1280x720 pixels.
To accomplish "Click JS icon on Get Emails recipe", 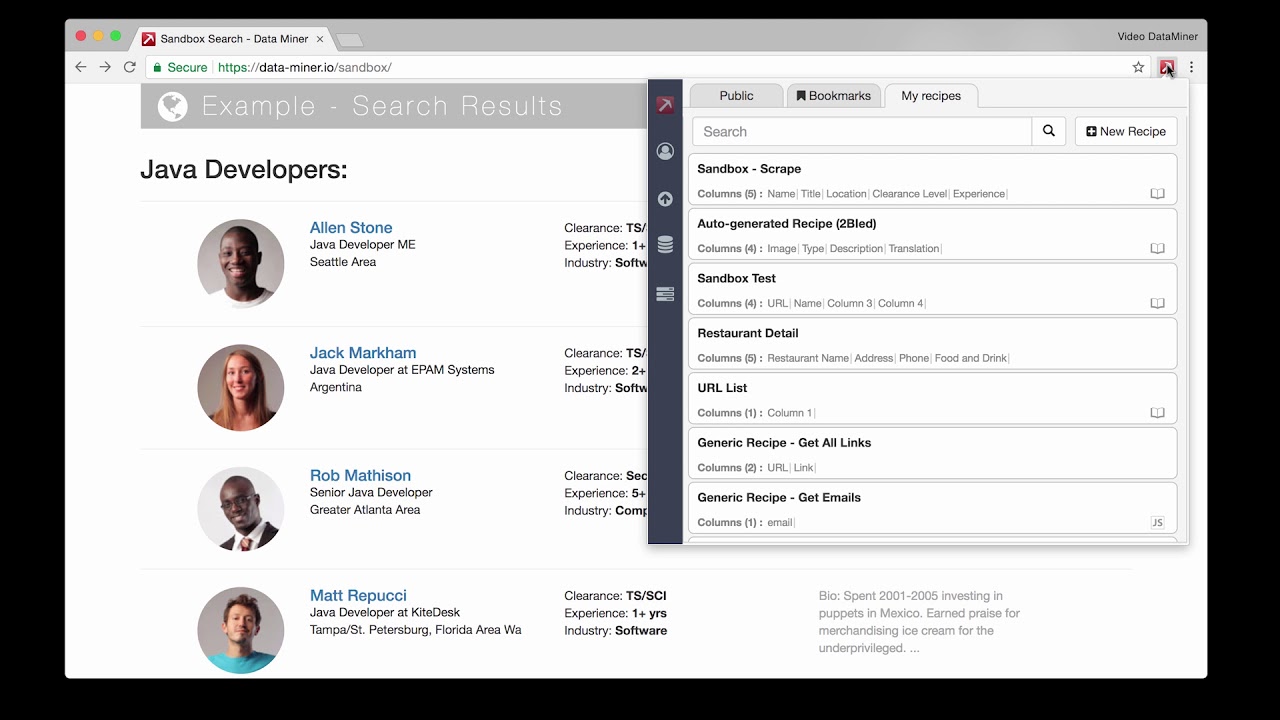I will tap(1157, 522).
